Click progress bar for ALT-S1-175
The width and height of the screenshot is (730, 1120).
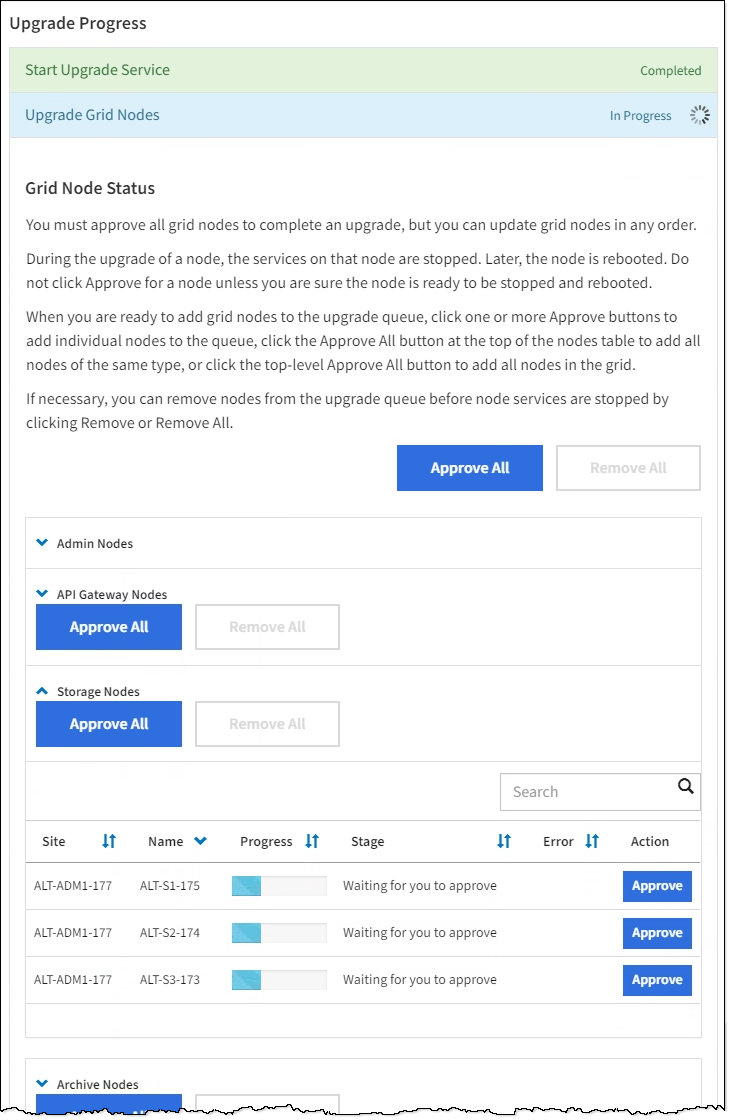pyautogui.click(x=279, y=886)
